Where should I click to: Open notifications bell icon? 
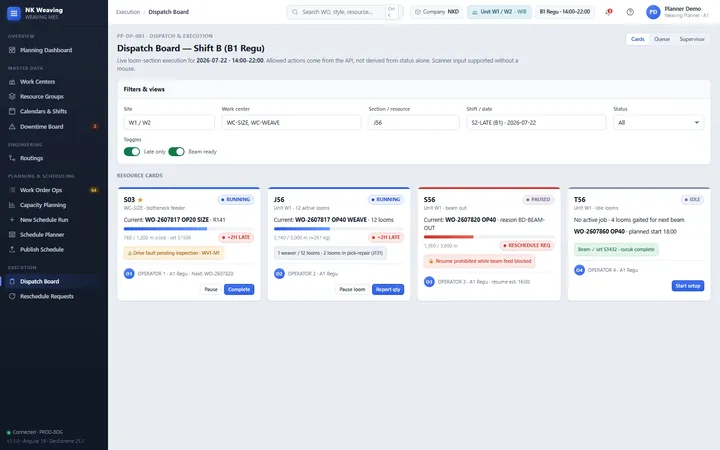(x=609, y=12)
